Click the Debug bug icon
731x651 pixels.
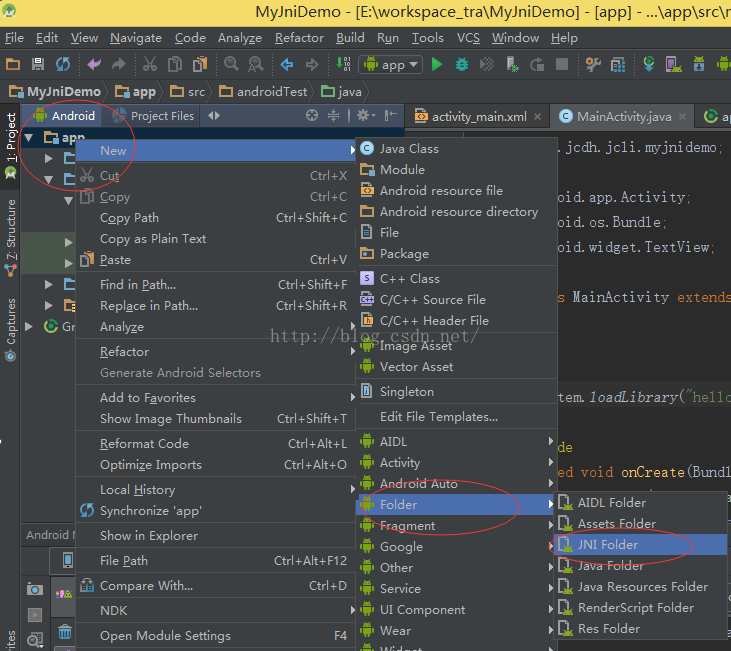click(x=462, y=64)
